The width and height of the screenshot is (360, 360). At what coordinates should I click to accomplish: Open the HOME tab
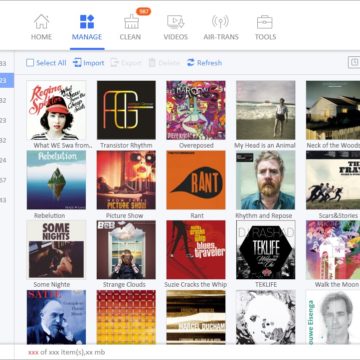(41, 27)
